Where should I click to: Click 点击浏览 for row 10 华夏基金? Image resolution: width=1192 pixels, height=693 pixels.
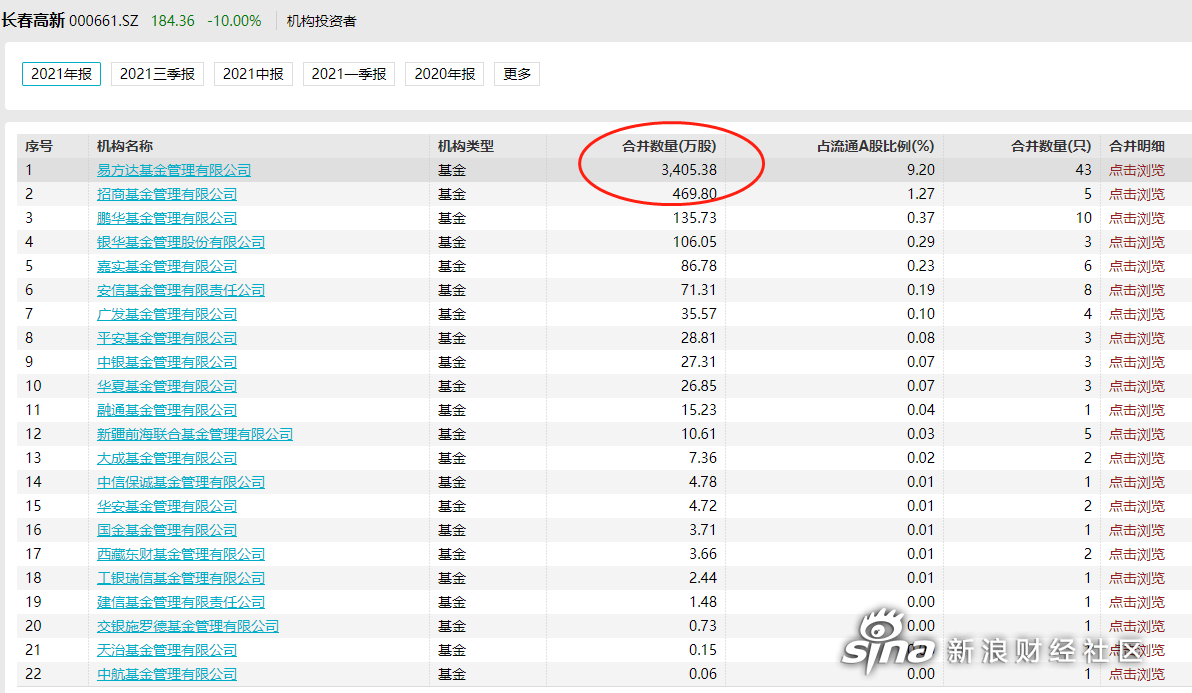[1137, 387]
